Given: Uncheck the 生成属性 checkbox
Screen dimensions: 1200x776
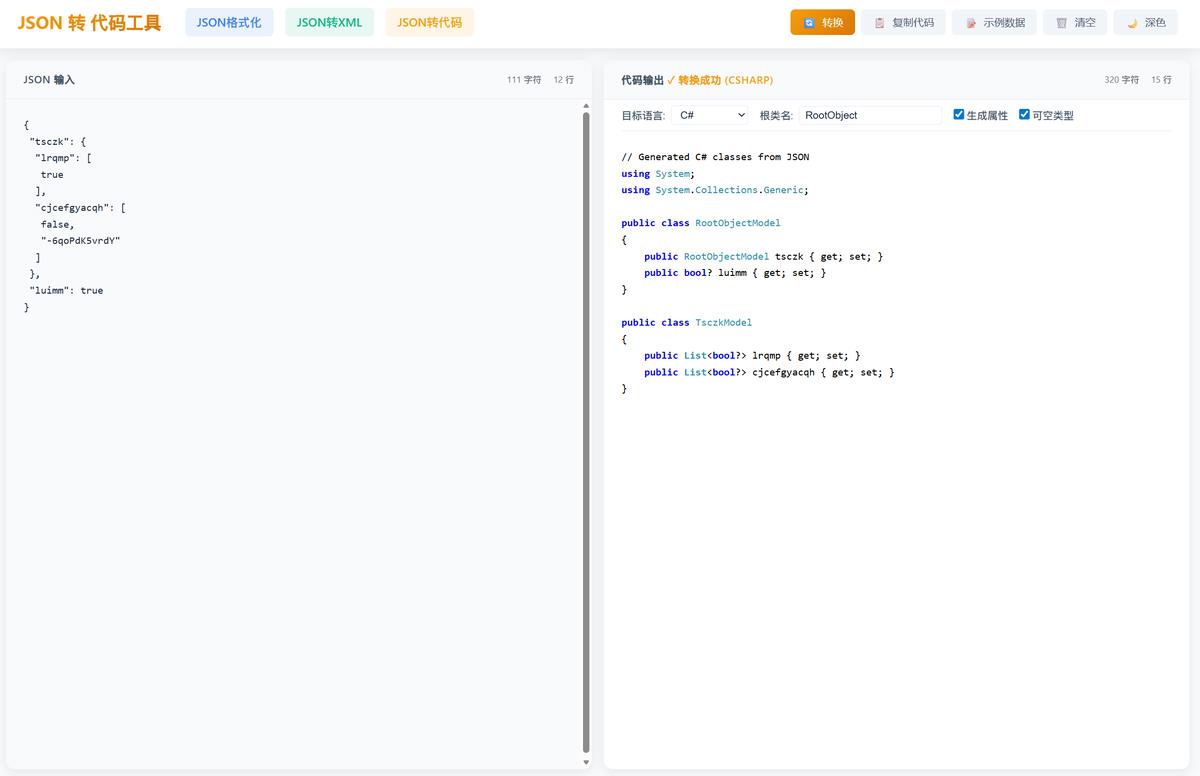Looking at the screenshot, I should 959,115.
